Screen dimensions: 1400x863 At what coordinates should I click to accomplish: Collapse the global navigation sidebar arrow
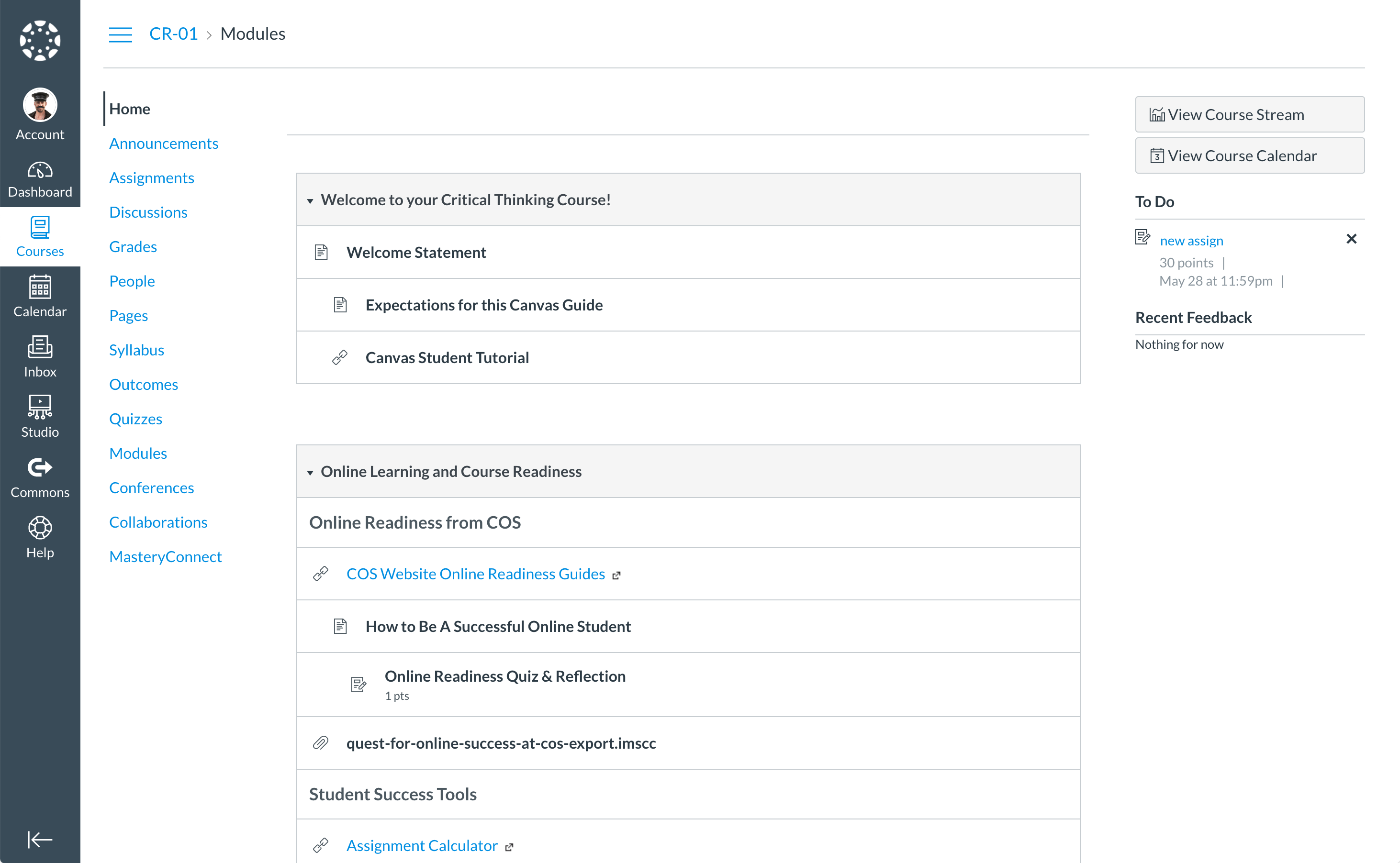tap(40, 839)
